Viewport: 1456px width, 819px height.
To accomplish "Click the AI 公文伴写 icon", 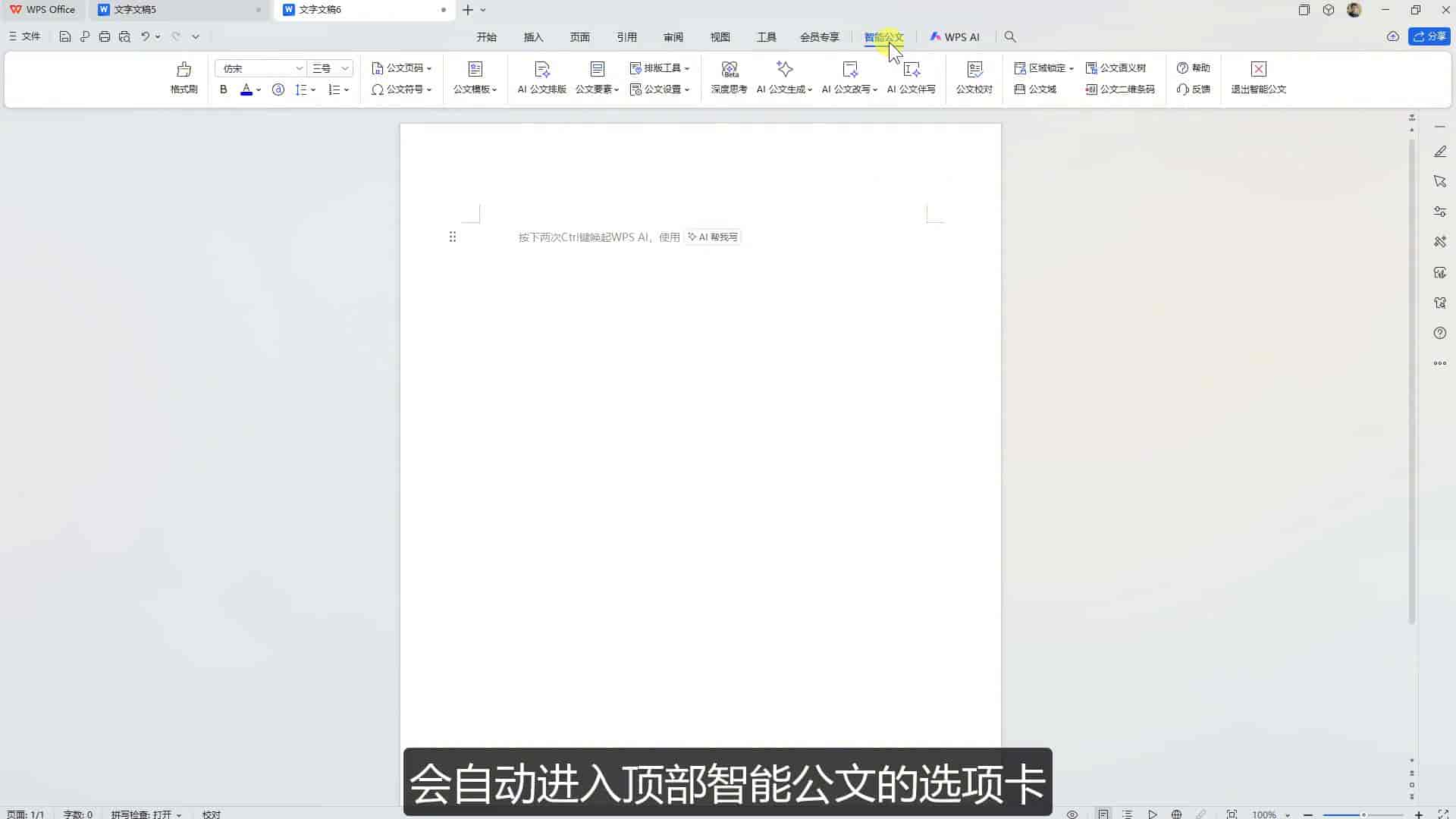I will tap(912, 70).
